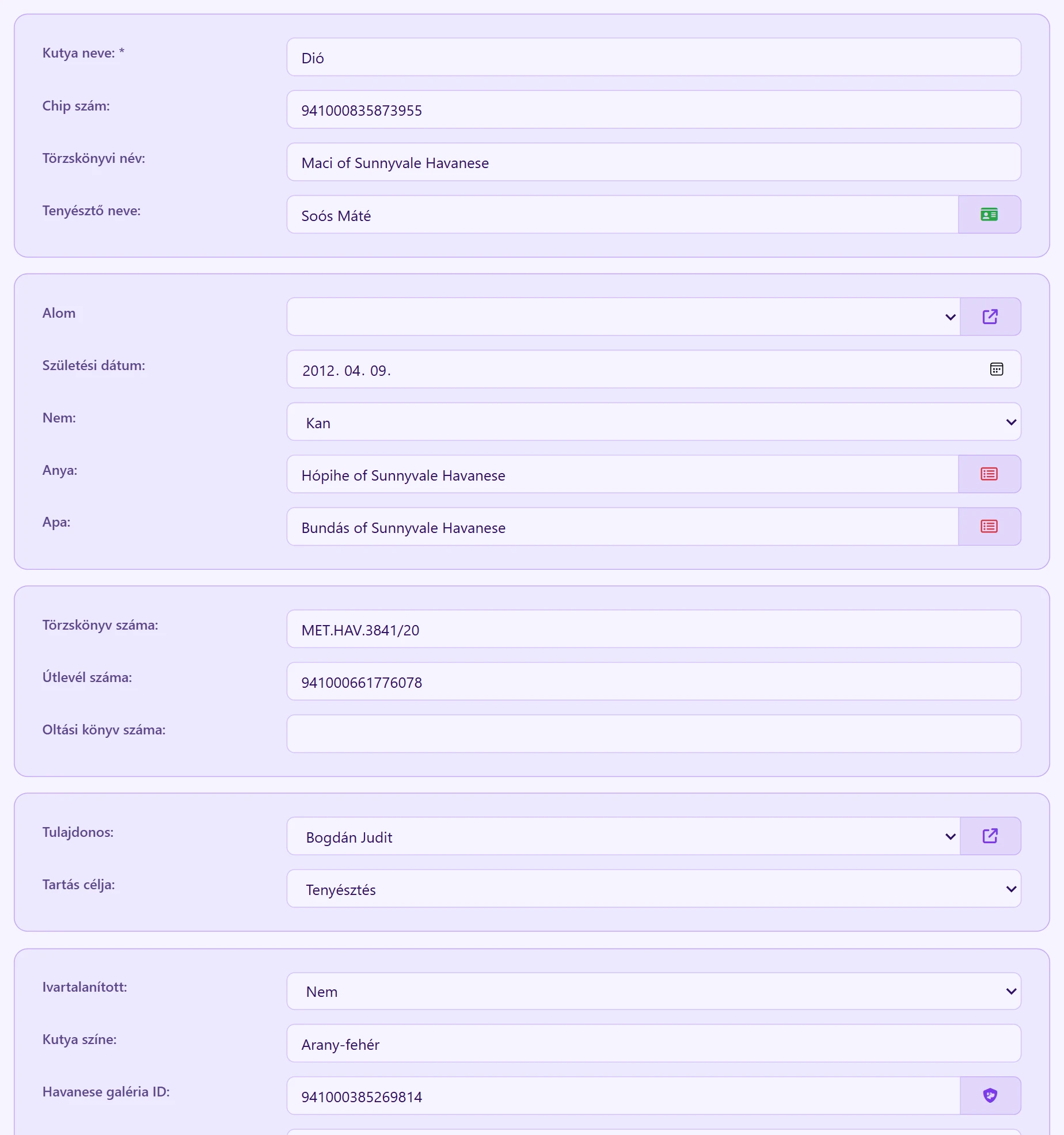This screenshot has width=1064, height=1135.
Task: Expand the Tulajdonos dropdown showing Bogdán Judit
Action: 624,836
